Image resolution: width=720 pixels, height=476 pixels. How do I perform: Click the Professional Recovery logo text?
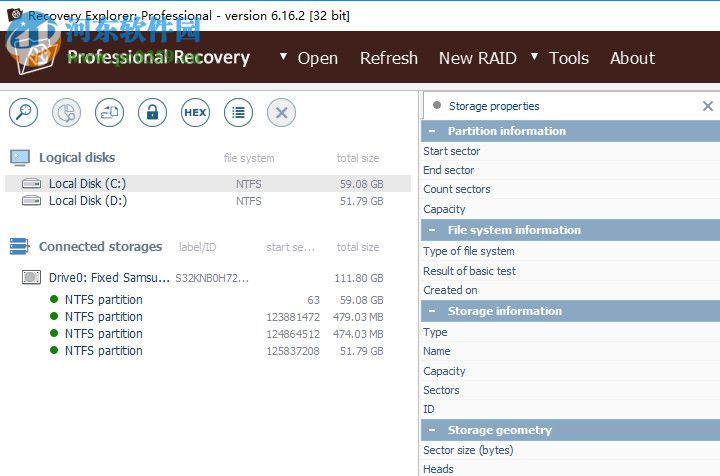158,57
